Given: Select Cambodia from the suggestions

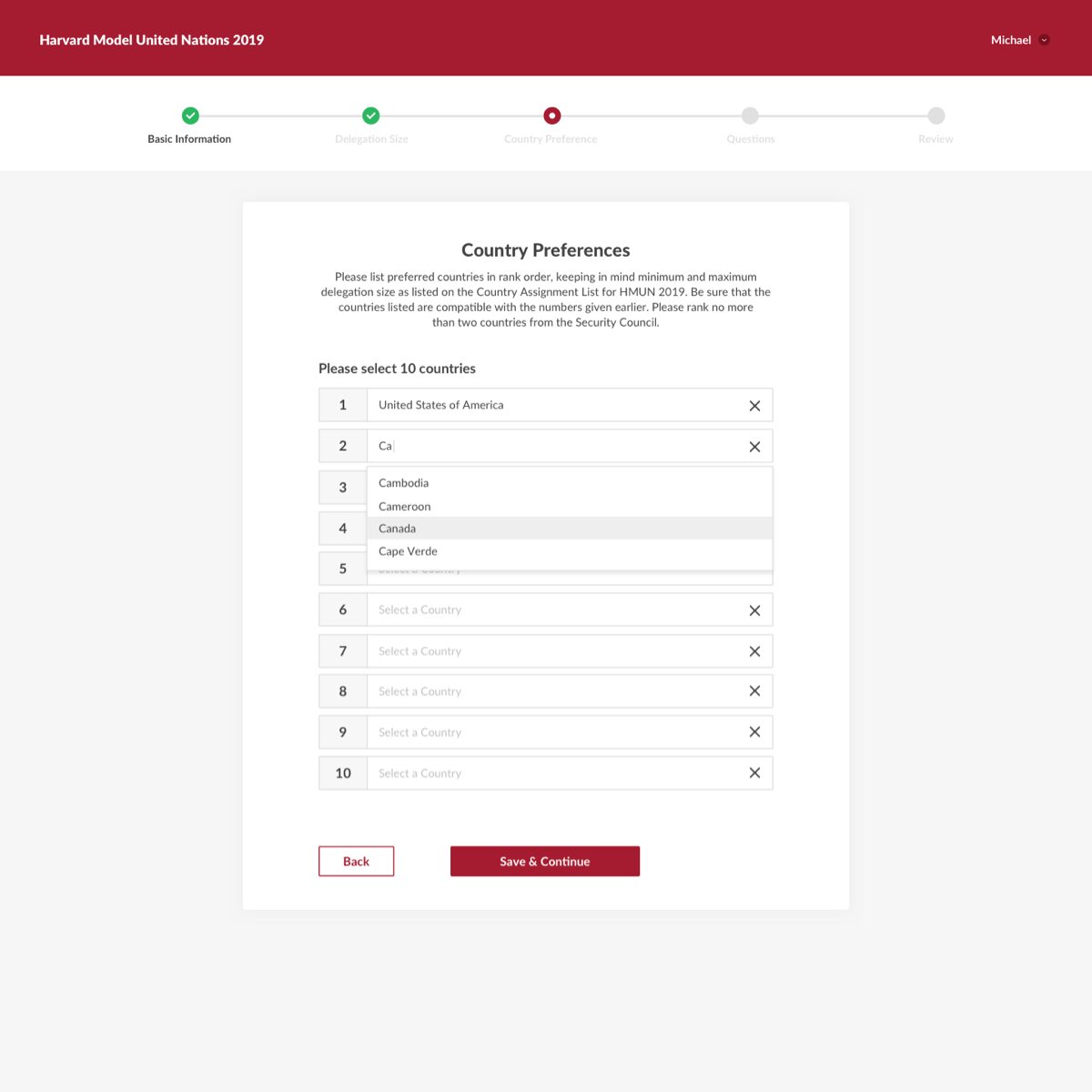Looking at the screenshot, I should [403, 482].
